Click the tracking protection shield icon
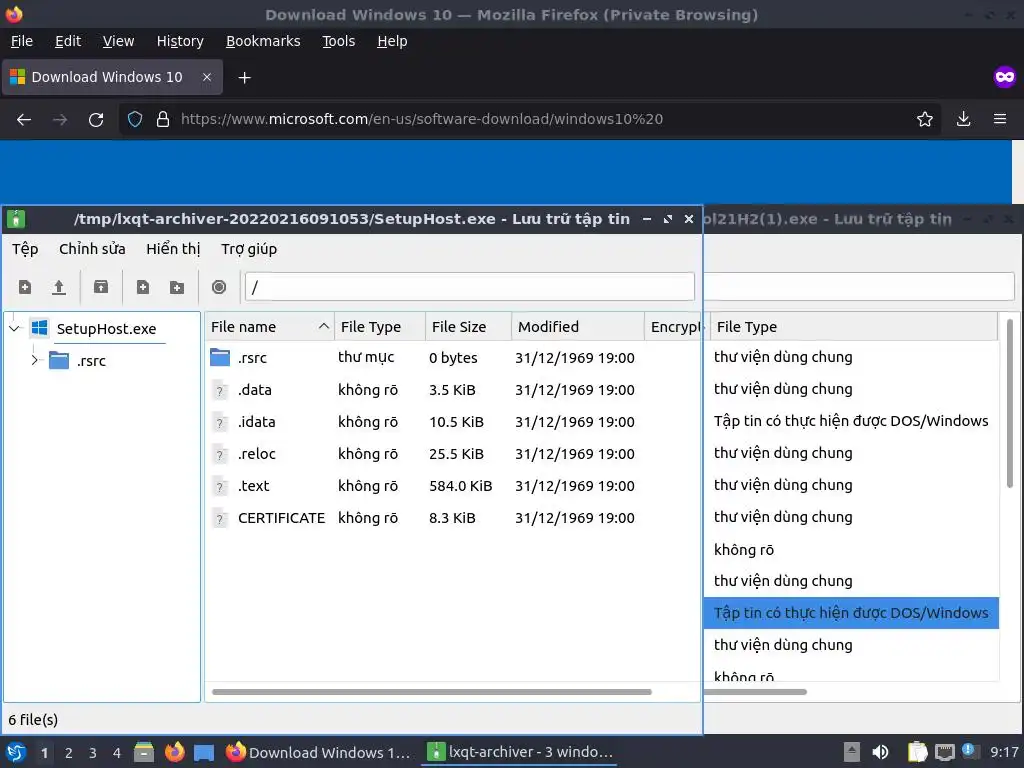1024x768 pixels. [x=135, y=120]
